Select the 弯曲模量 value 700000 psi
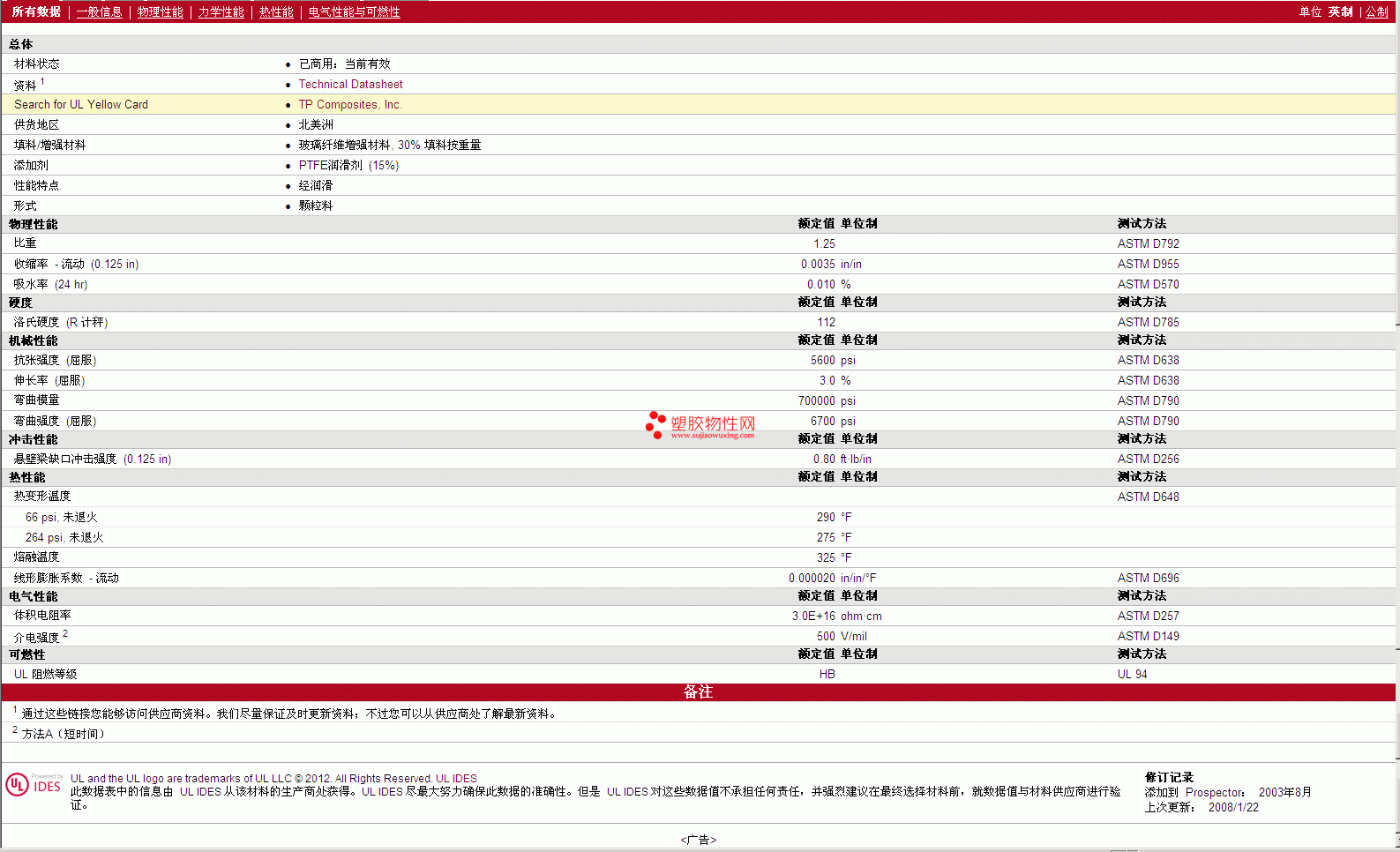The image size is (1400, 852). pyautogui.click(x=827, y=400)
